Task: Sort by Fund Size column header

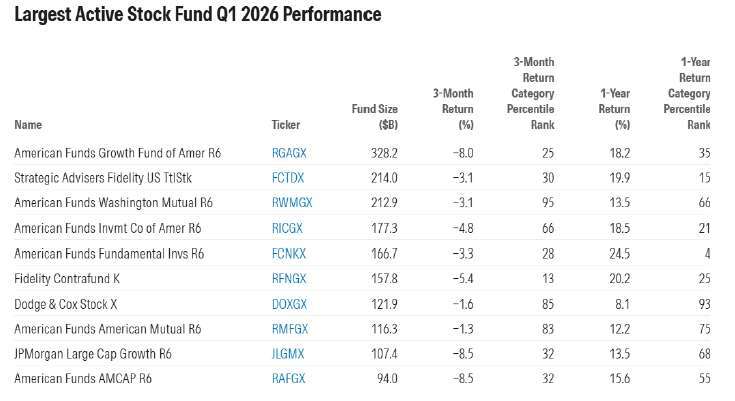Action: coord(376,117)
